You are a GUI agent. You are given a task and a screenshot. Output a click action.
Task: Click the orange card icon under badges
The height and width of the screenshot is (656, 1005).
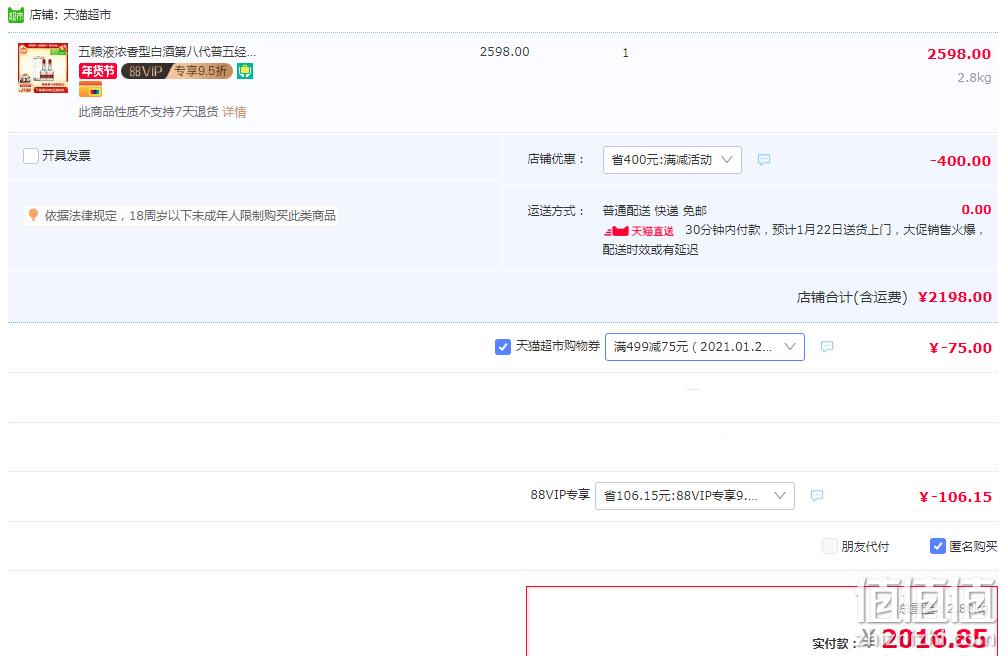point(90,89)
